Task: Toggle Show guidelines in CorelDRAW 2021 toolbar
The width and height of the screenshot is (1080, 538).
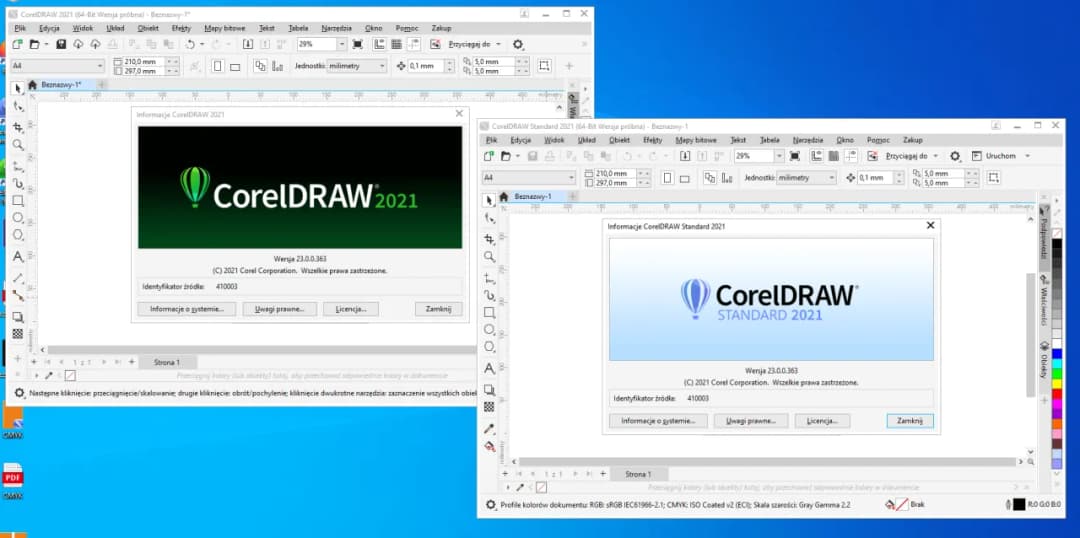Action: (x=414, y=44)
